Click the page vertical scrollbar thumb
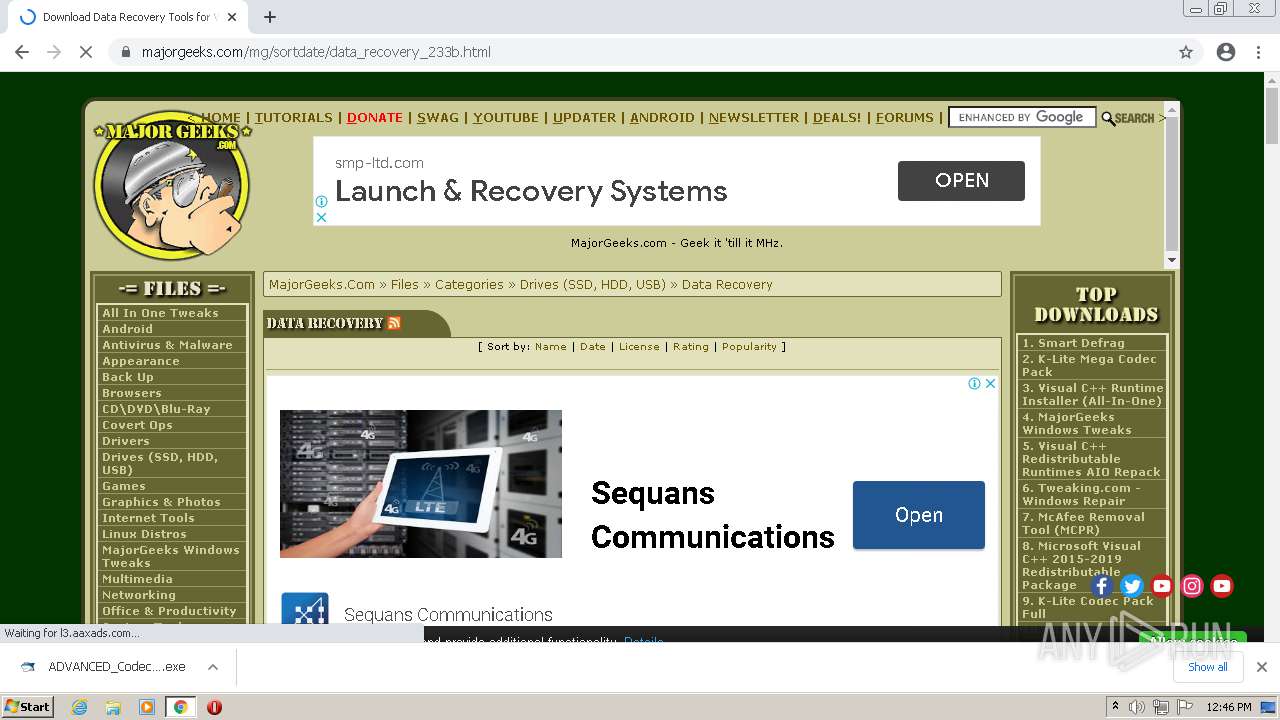Viewport: 1280px width, 720px height. tap(1272, 115)
